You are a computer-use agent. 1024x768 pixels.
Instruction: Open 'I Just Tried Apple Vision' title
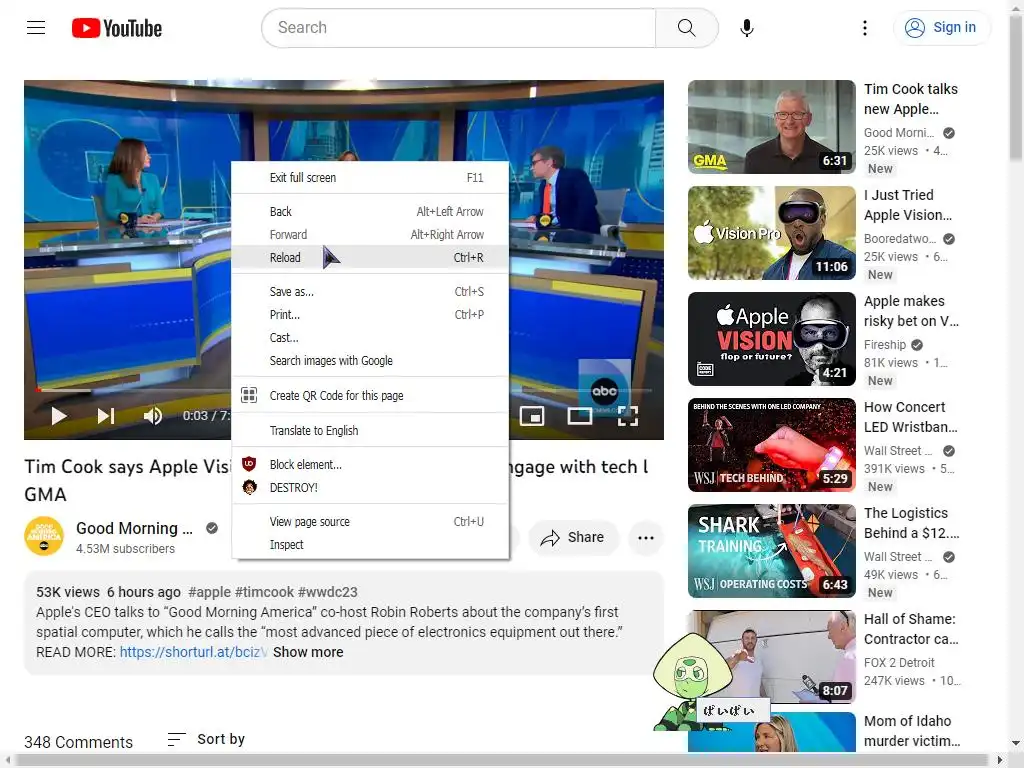(x=908, y=205)
